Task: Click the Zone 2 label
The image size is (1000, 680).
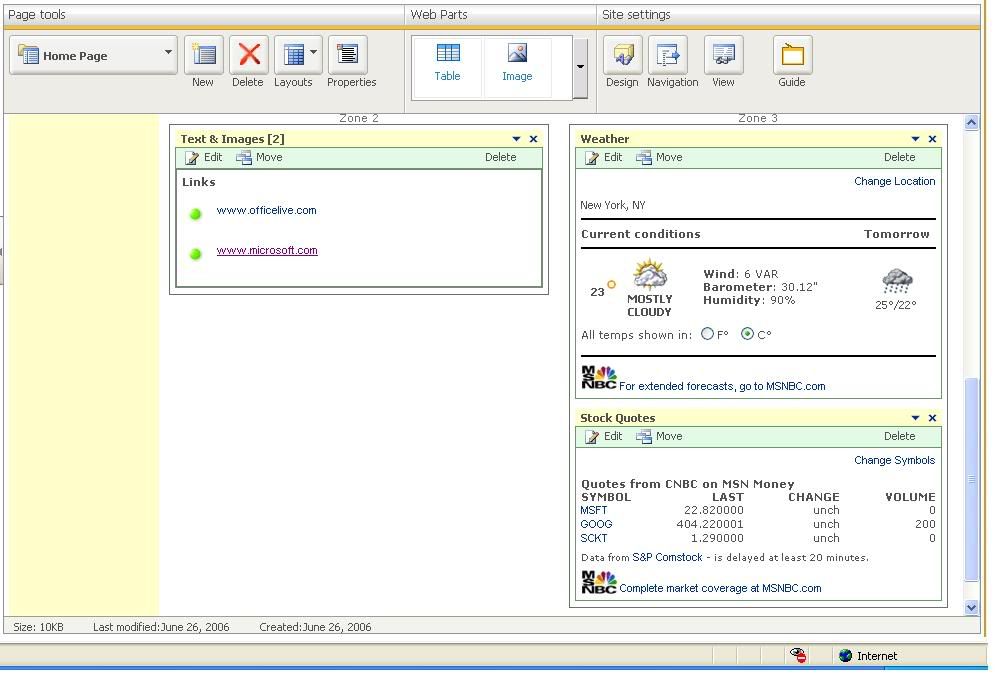Action: tap(358, 119)
